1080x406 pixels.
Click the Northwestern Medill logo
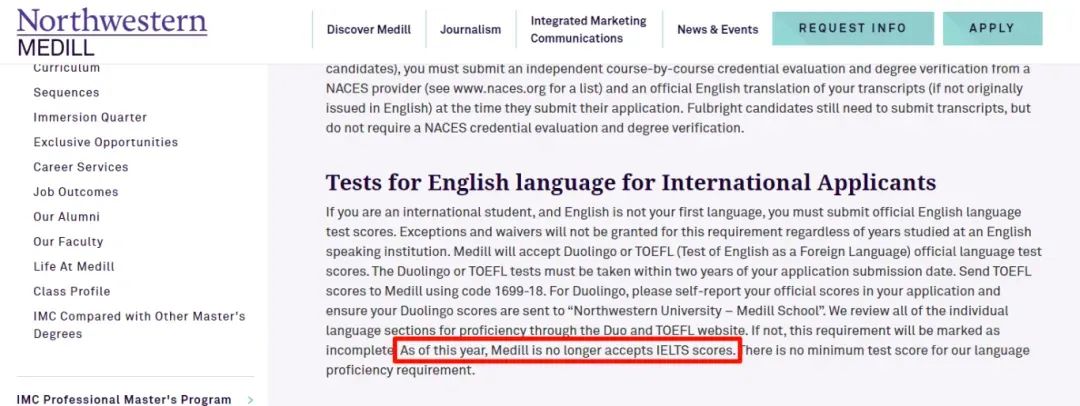(x=112, y=31)
